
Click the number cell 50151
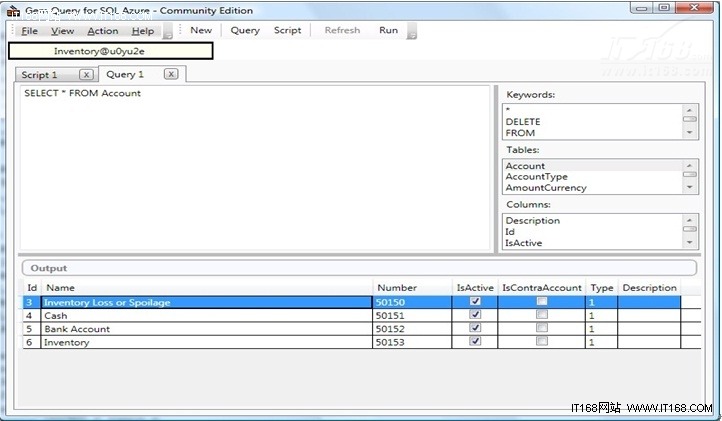tap(412, 316)
